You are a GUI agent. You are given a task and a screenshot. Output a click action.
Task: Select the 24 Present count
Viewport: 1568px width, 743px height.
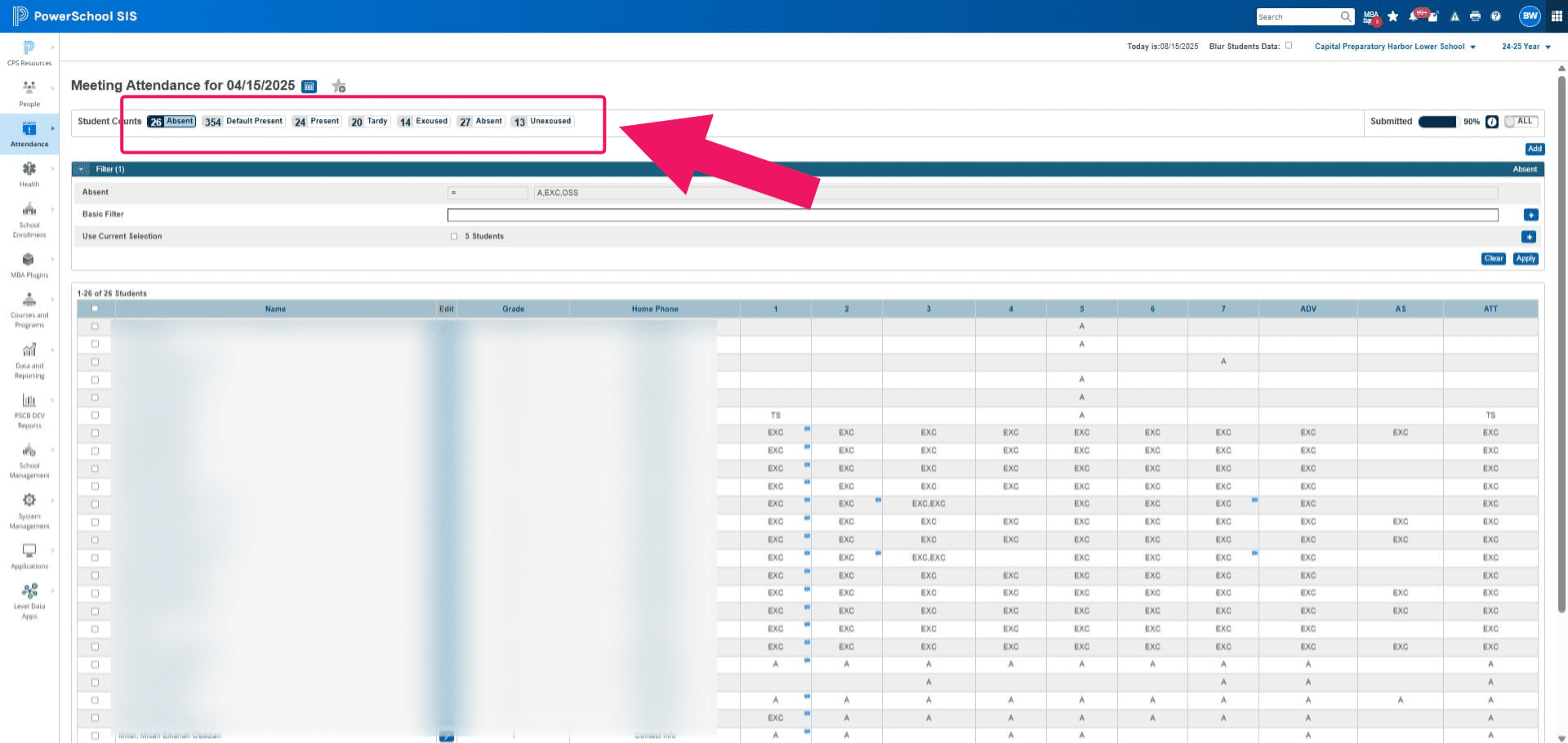click(x=317, y=122)
